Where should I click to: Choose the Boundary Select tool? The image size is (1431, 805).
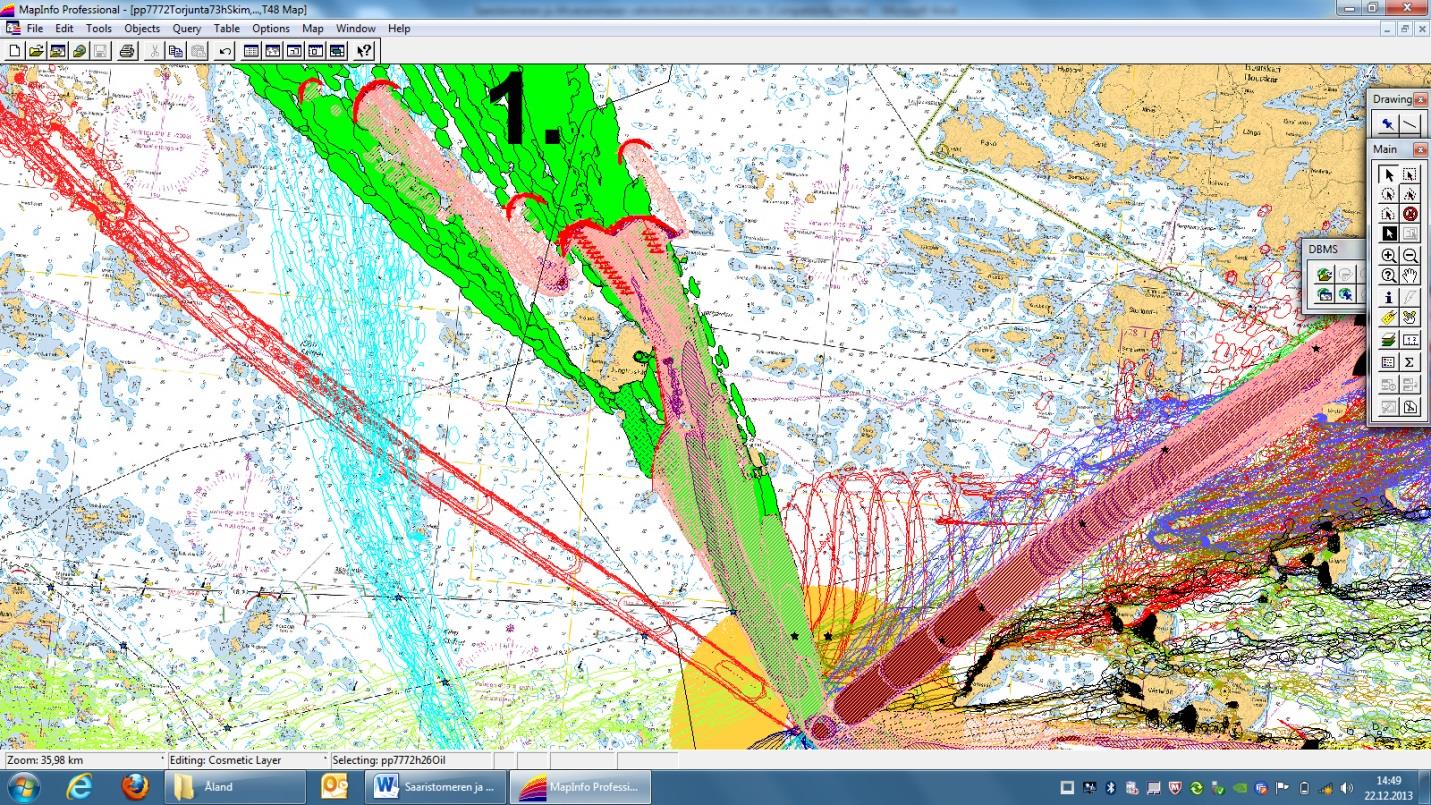1388,214
